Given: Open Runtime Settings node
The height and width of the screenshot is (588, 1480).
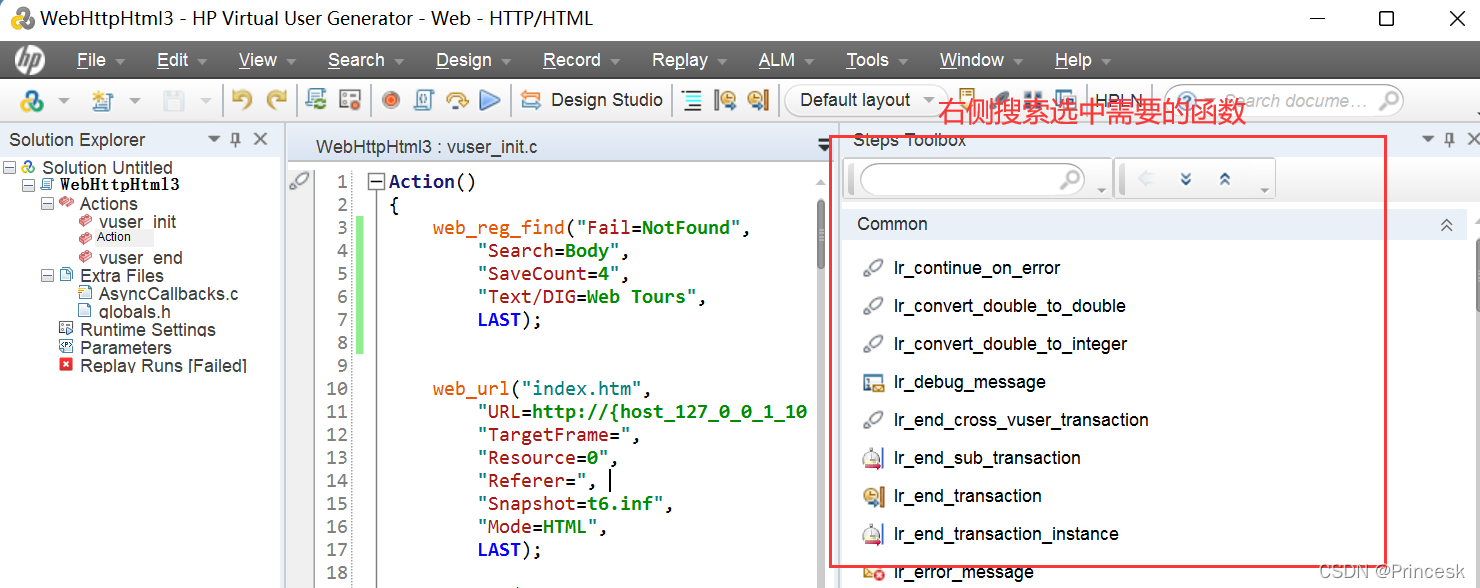Looking at the screenshot, I should [148, 329].
